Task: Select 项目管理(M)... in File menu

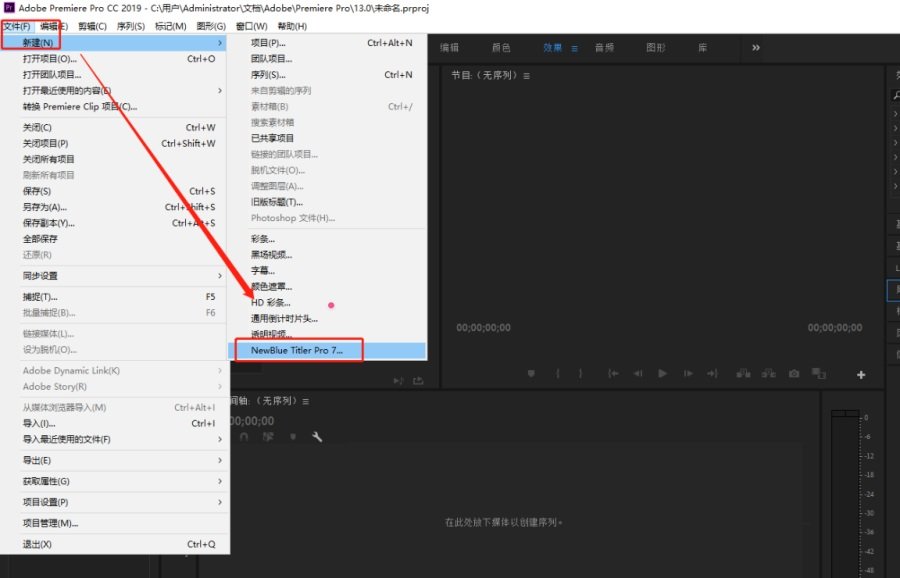Action: point(114,523)
